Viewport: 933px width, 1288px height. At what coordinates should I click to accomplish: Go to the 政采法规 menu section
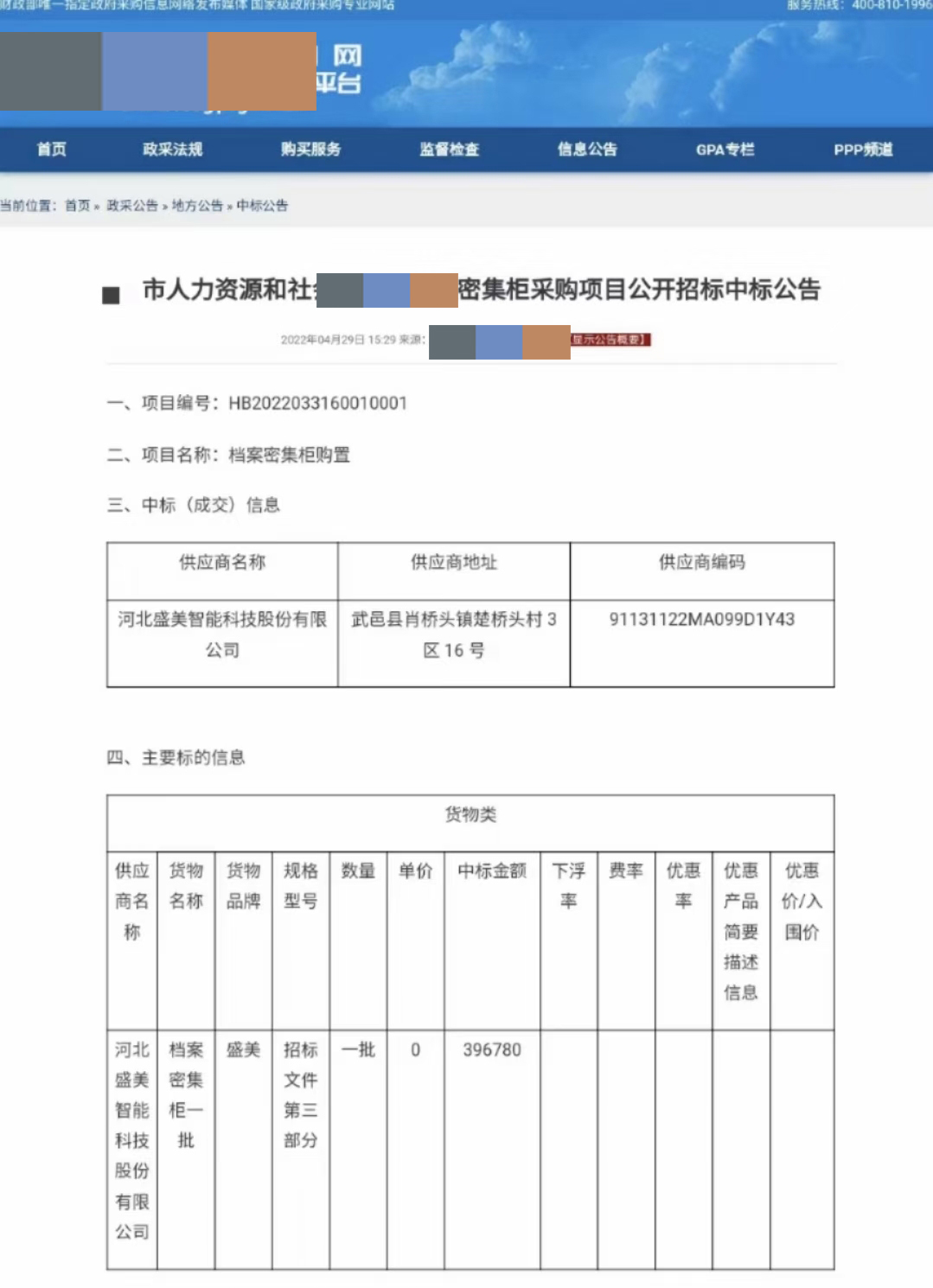pos(173,150)
